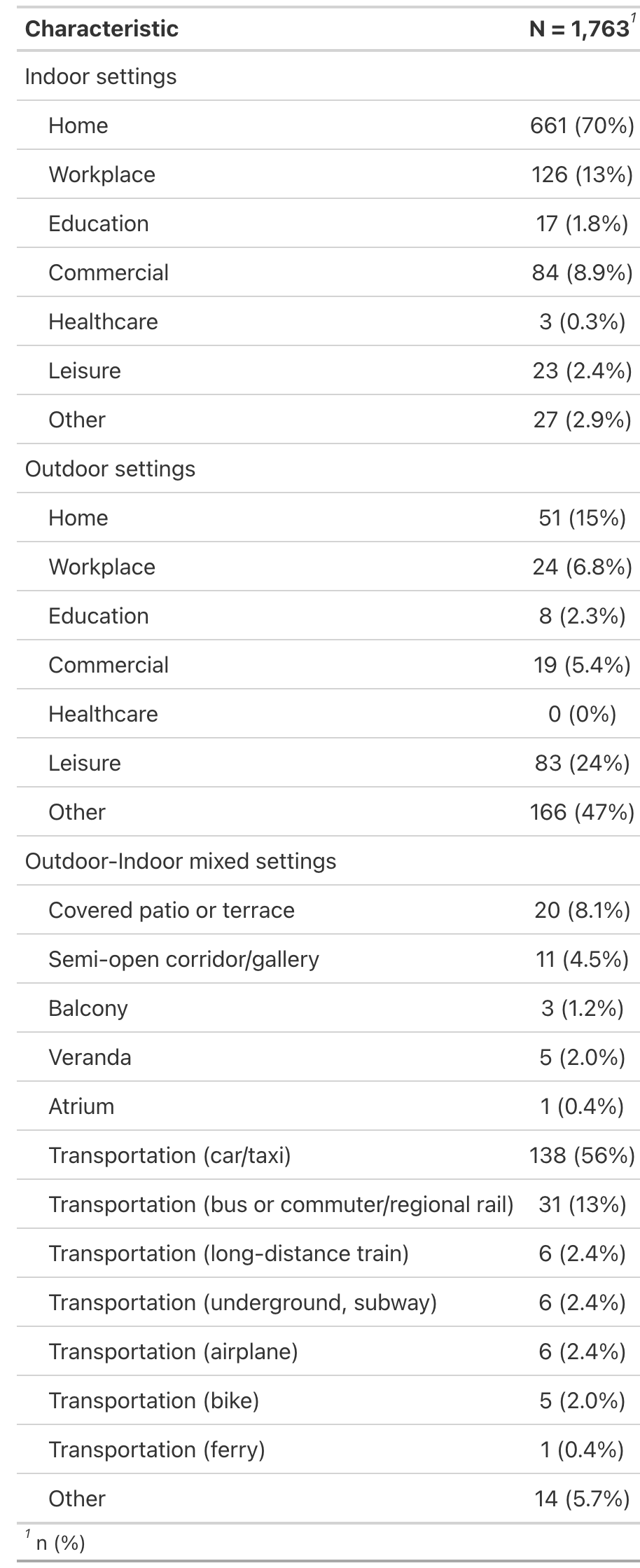The image size is (640, 1568).
Task: Click the 84 (8.9%) value cell
Action: pos(582,273)
